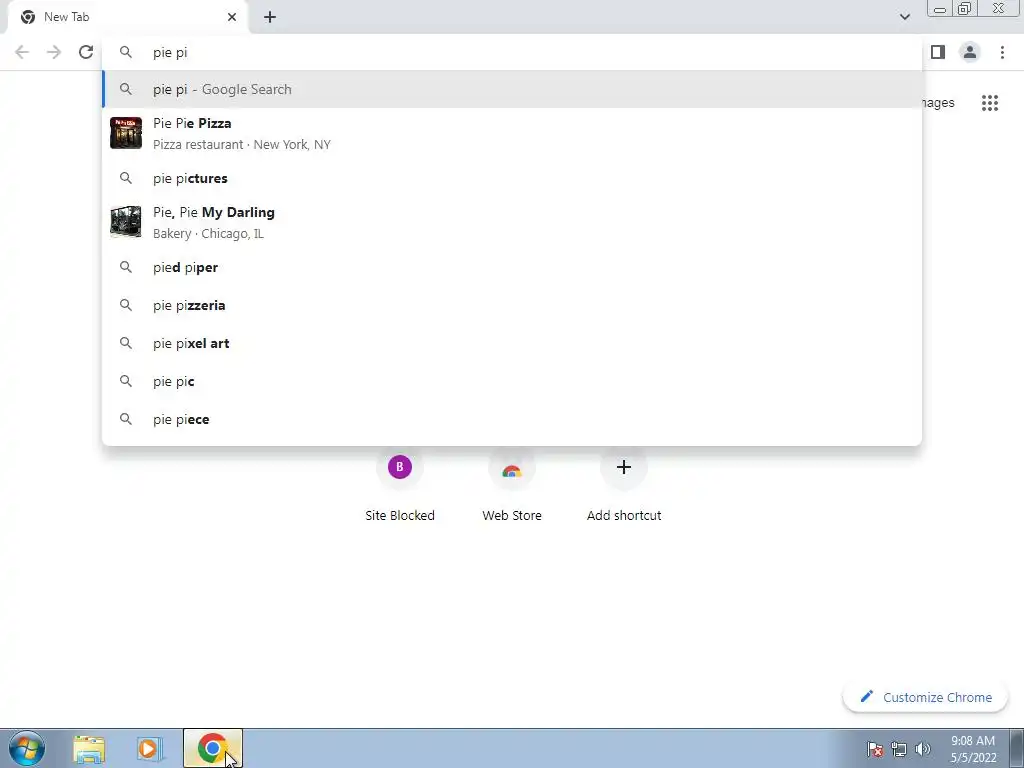1024x768 pixels.
Task: Open the Windows Start menu
Action: pyautogui.click(x=27, y=748)
